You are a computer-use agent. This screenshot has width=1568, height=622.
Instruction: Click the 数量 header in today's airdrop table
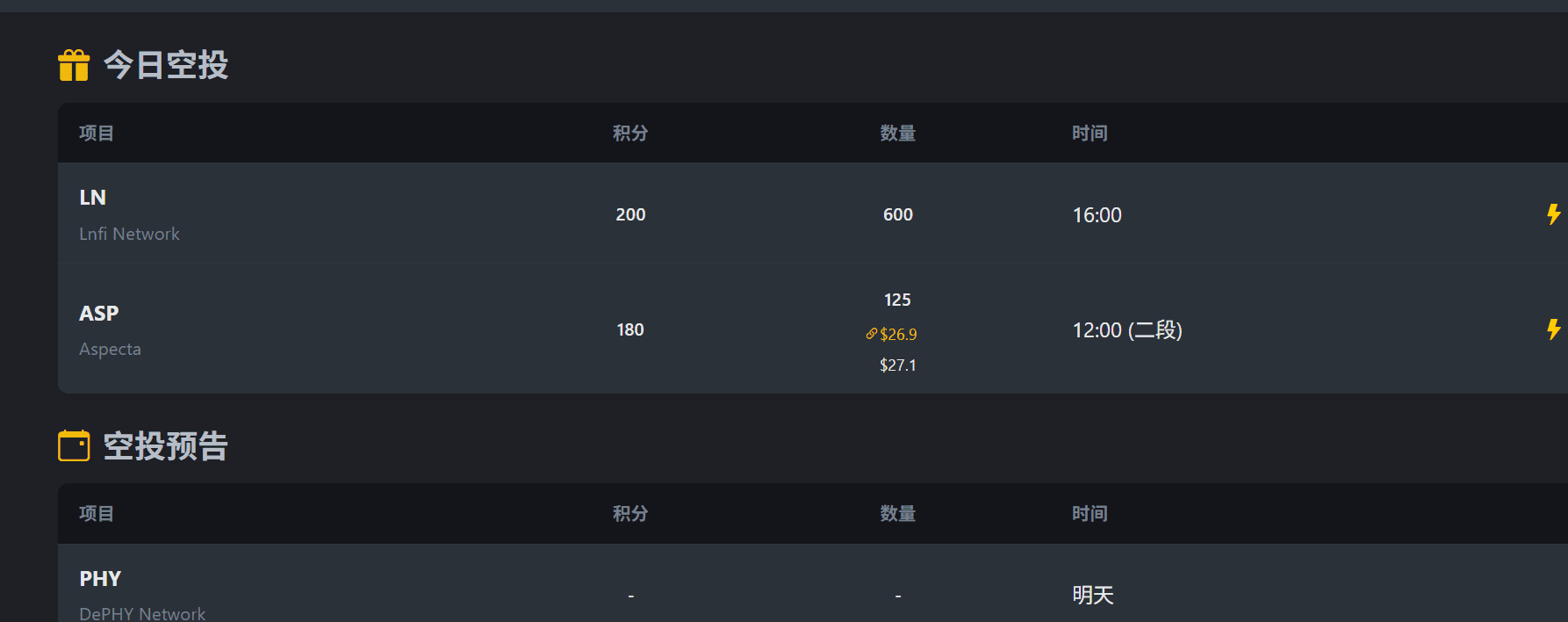click(x=898, y=134)
